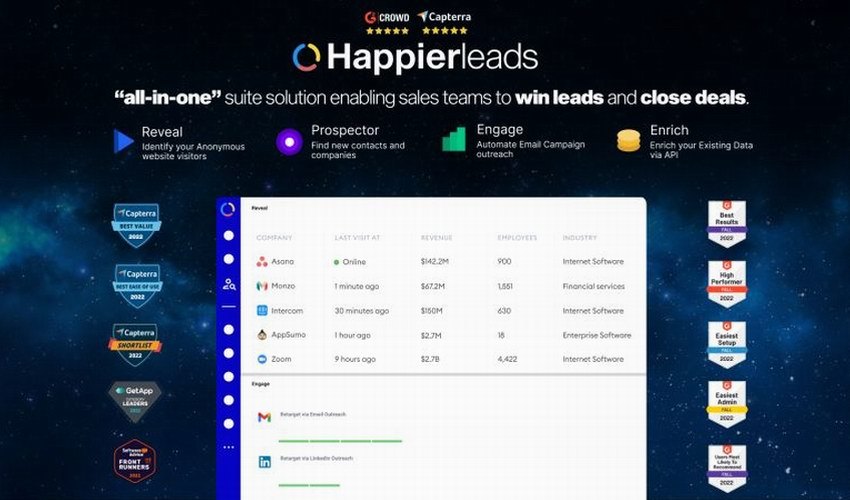The width and height of the screenshot is (850, 500).
Task: Click the $67.2M revenue value
Action: [x=433, y=286]
